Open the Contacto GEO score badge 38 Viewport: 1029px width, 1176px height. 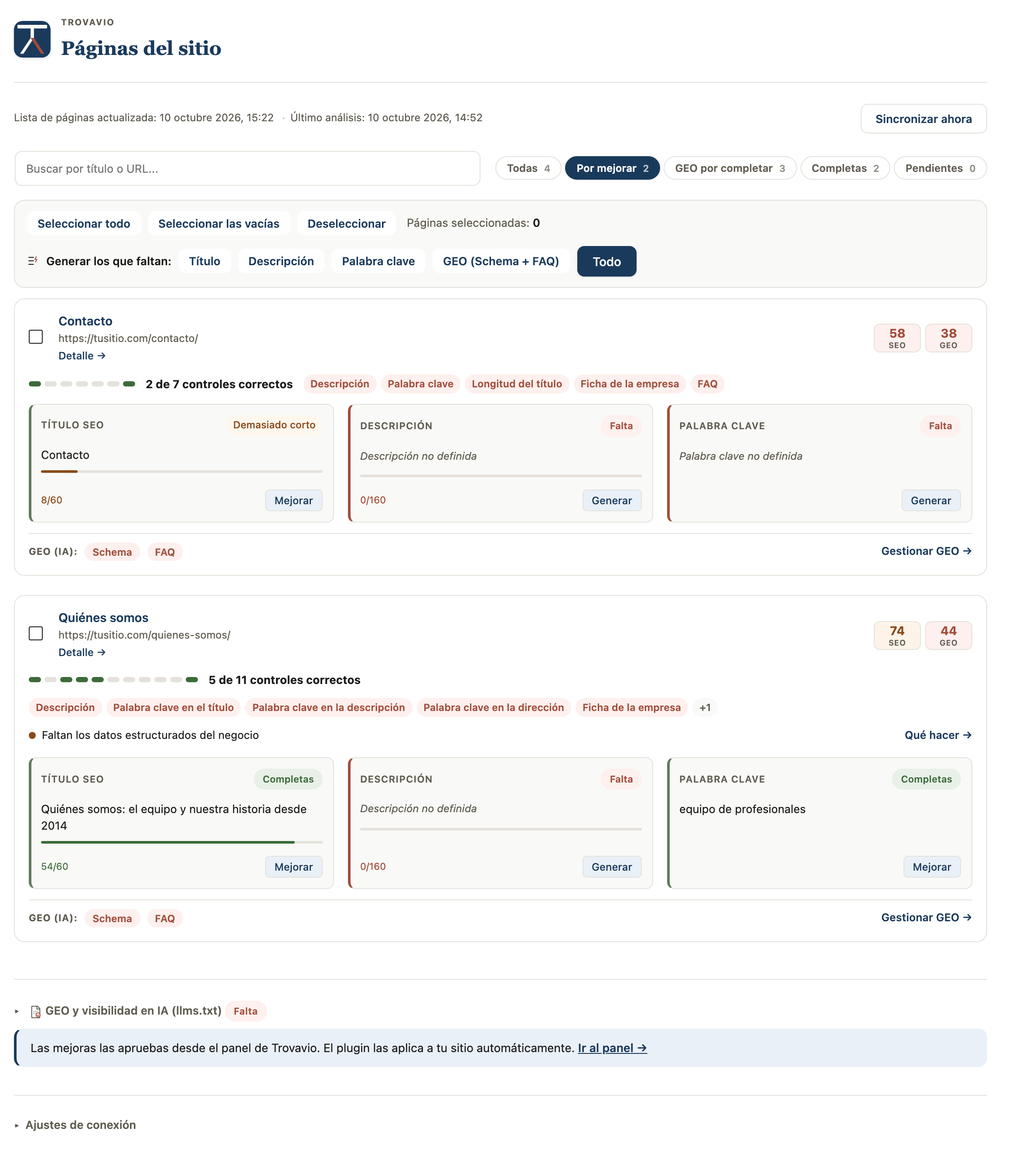point(949,338)
